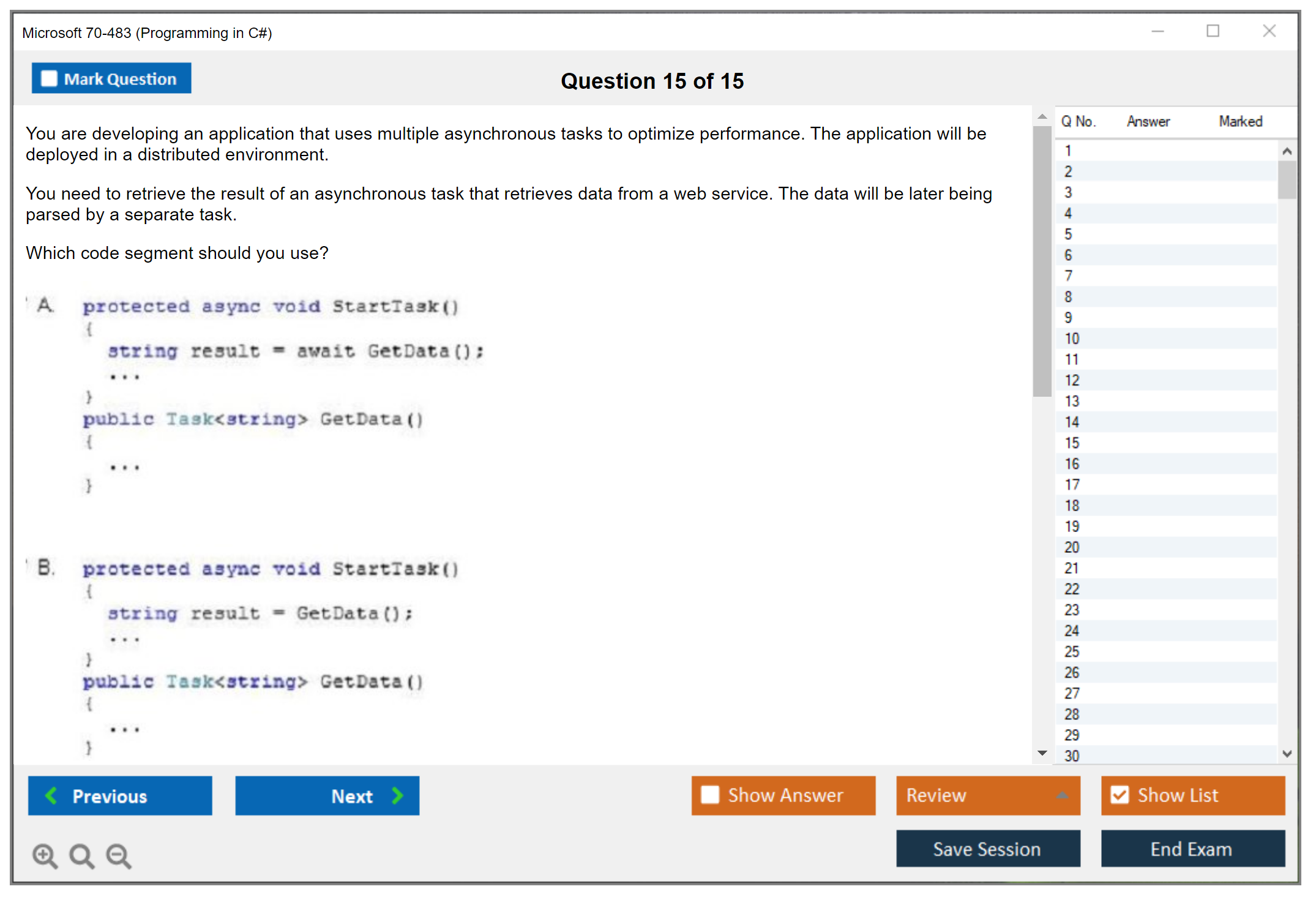Select question 15 in the list
The width and height of the screenshot is (1316, 900).
(x=1072, y=443)
